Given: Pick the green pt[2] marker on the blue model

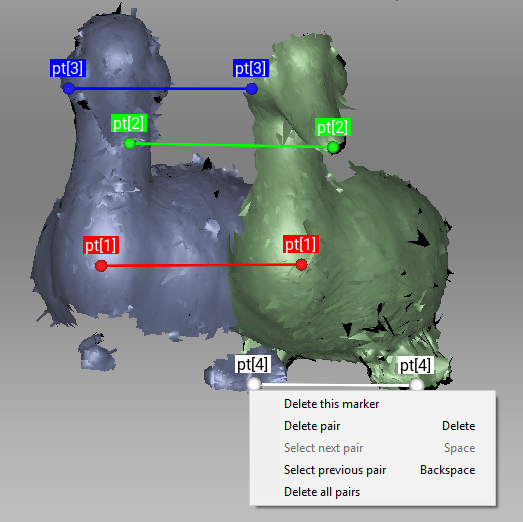Looking at the screenshot, I should tap(129, 144).
